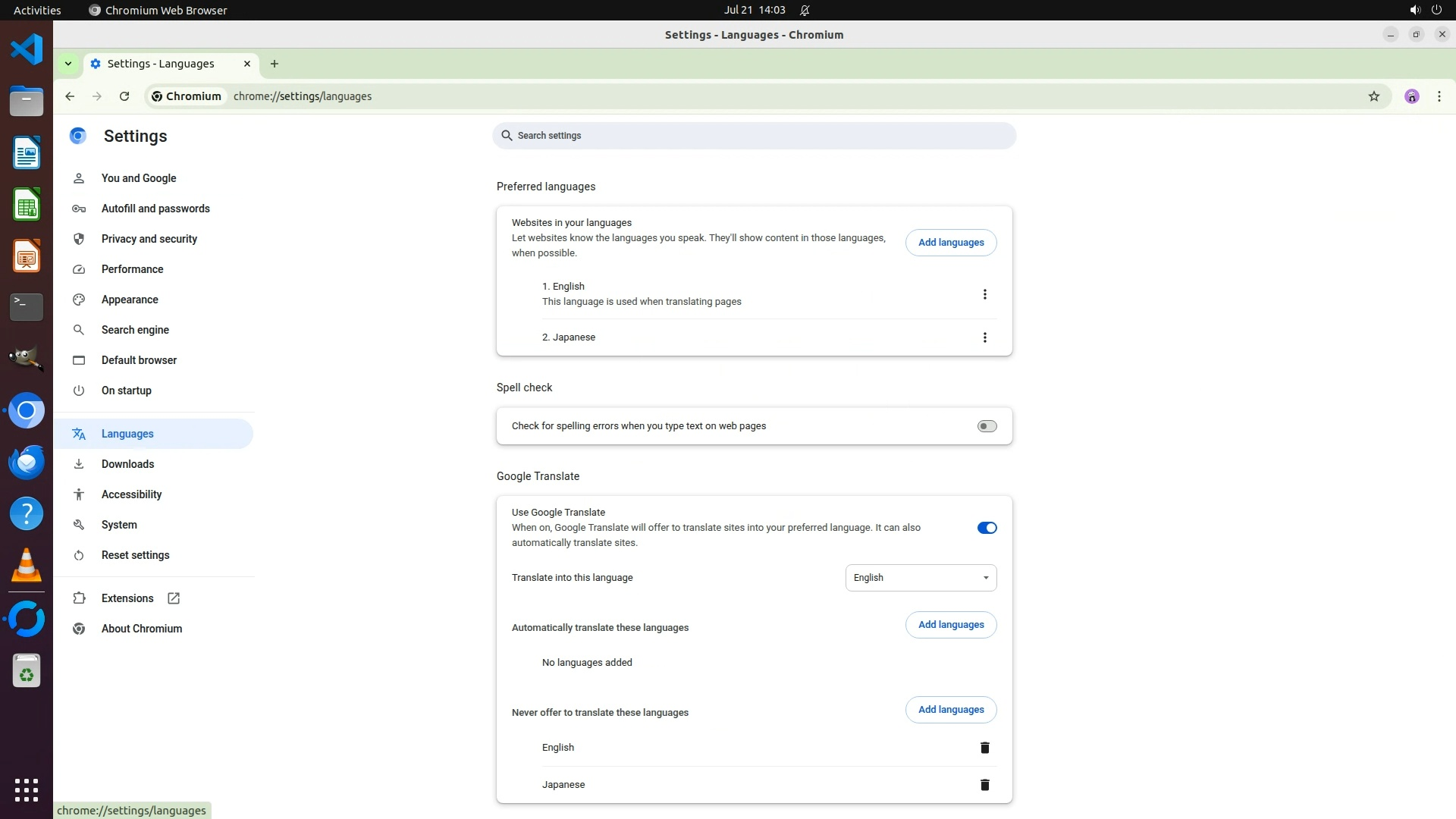The image size is (1456, 819).
Task: Add languages to automatically translate
Action: tap(950, 625)
